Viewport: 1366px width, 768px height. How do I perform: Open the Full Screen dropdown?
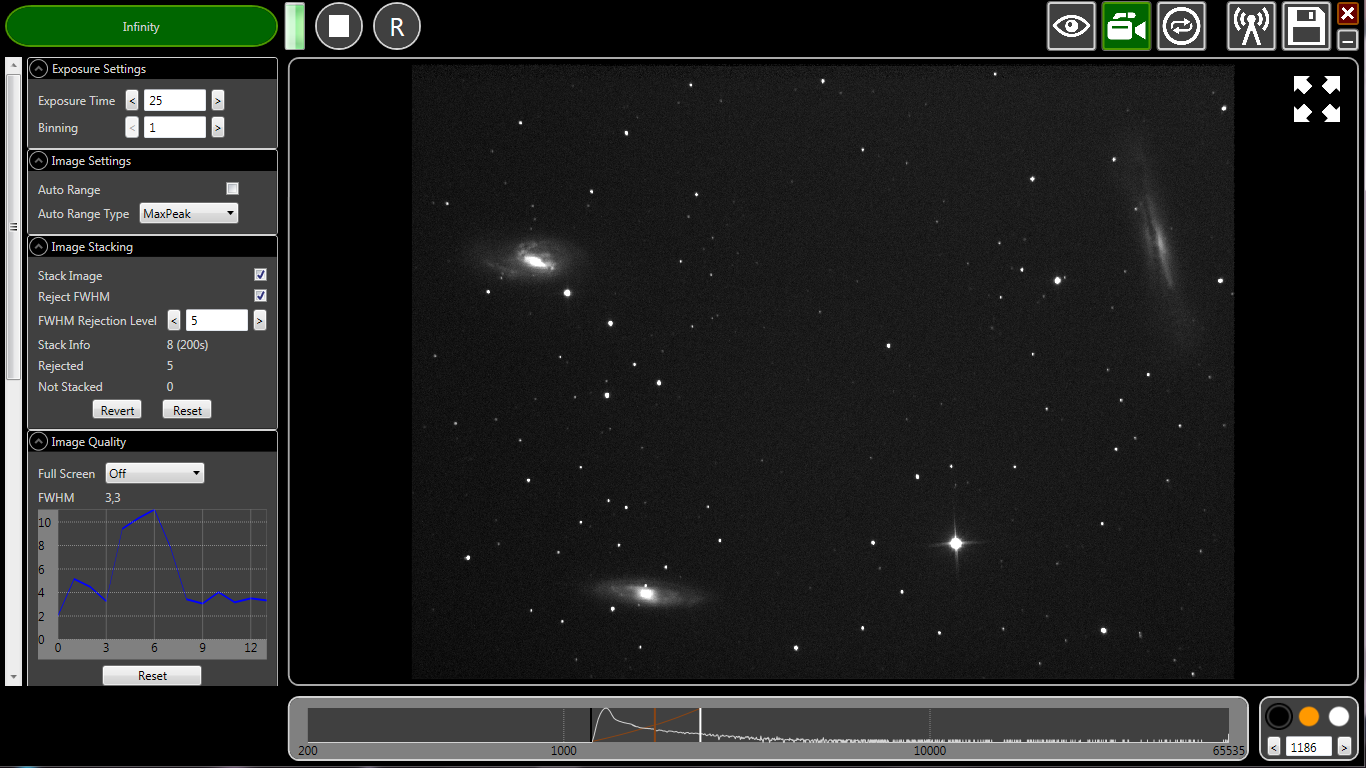coord(155,473)
